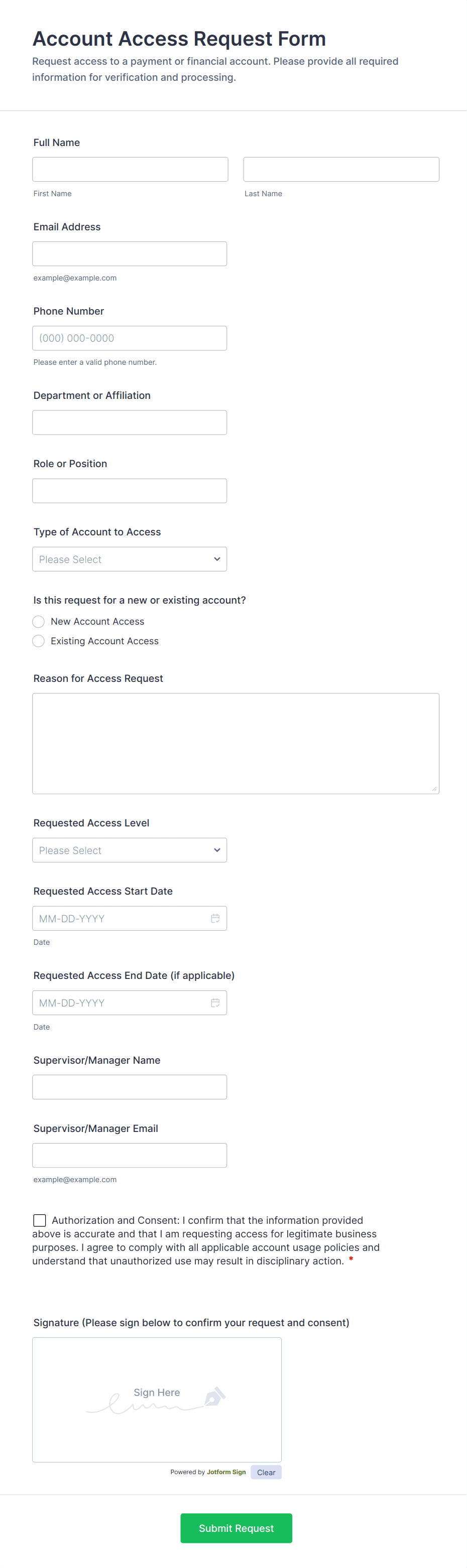Screen dimensions: 467x1568
Task: Open the Requested Access Level dropdown
Action: 129,850
